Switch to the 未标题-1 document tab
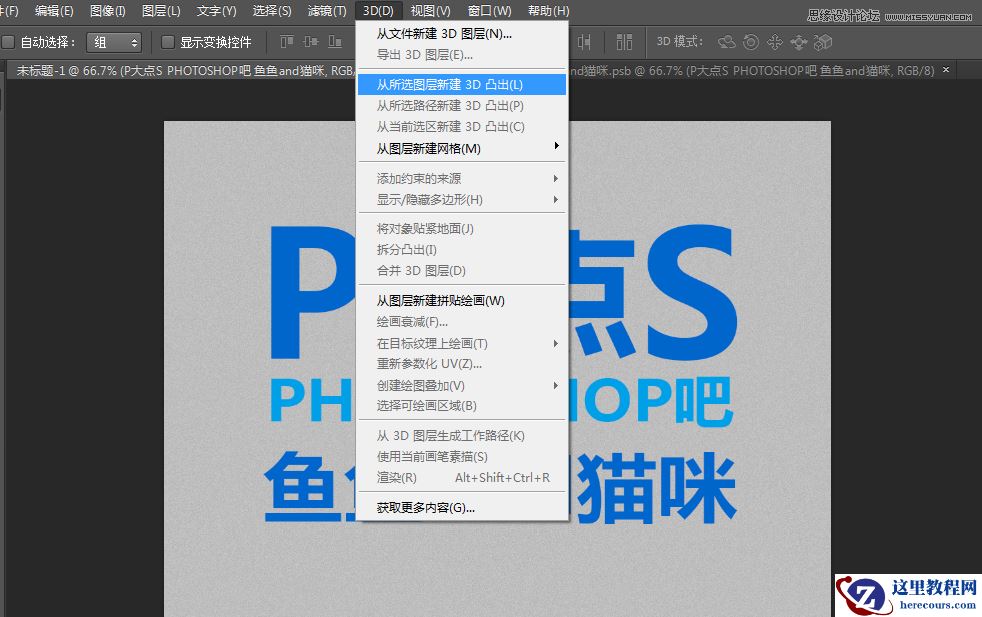The image size is (982, 617). [100, 70]
